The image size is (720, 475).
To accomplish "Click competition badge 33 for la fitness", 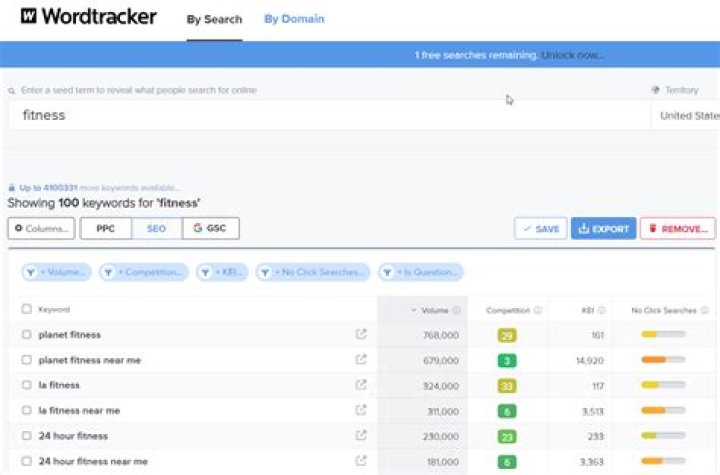I will coord(507,386).
